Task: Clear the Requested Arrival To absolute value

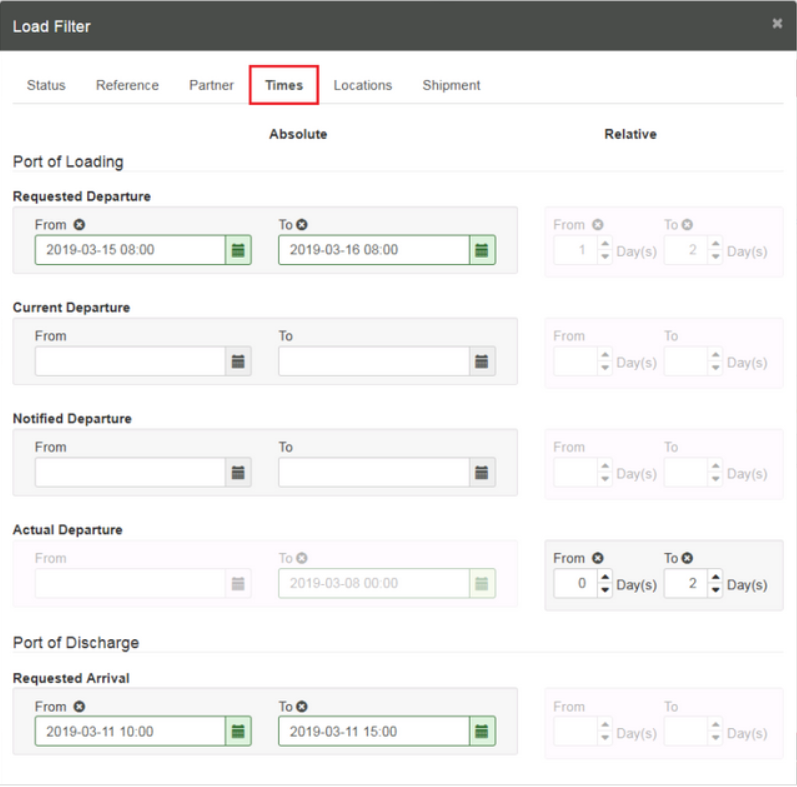Action: click(302, 706)
